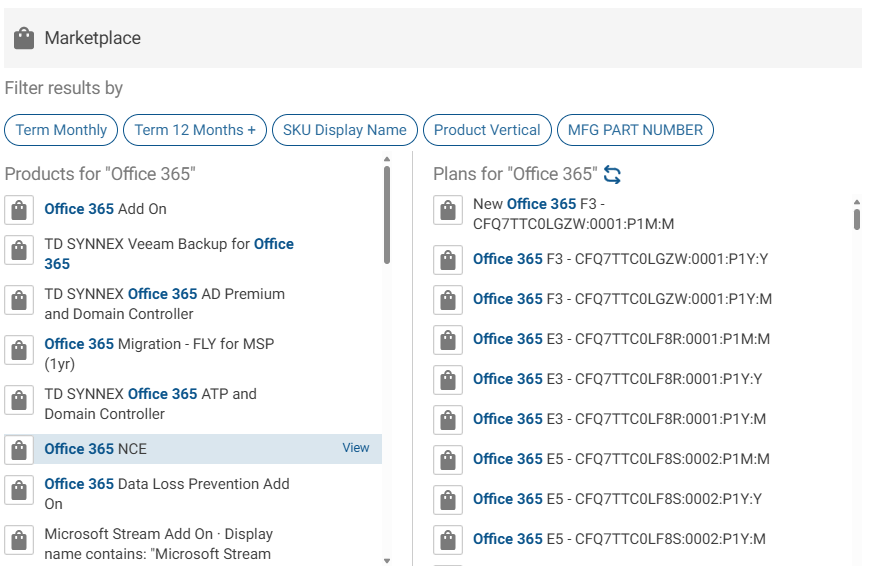The width and height of the screenshot is (870, 566).
Task: Select Office 365 F3 CFQ7TTC0LGZW:0001:P1Y:Y plan
Action: coord(620,259)
